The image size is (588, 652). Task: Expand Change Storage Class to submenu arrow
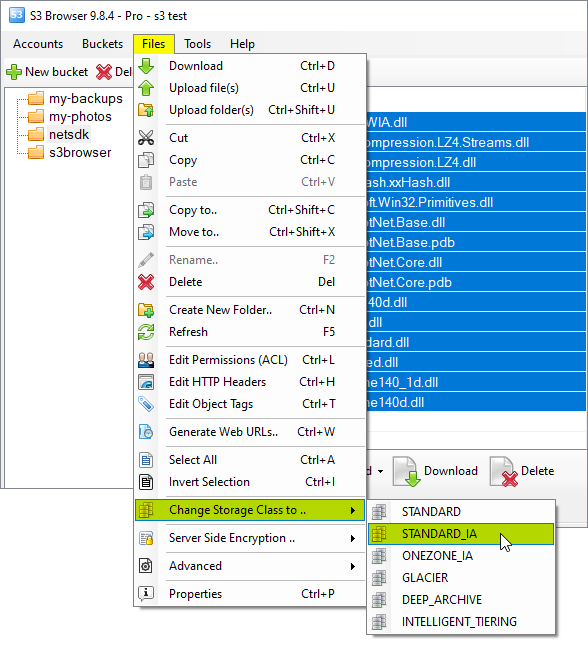click(x=353, y=510)
